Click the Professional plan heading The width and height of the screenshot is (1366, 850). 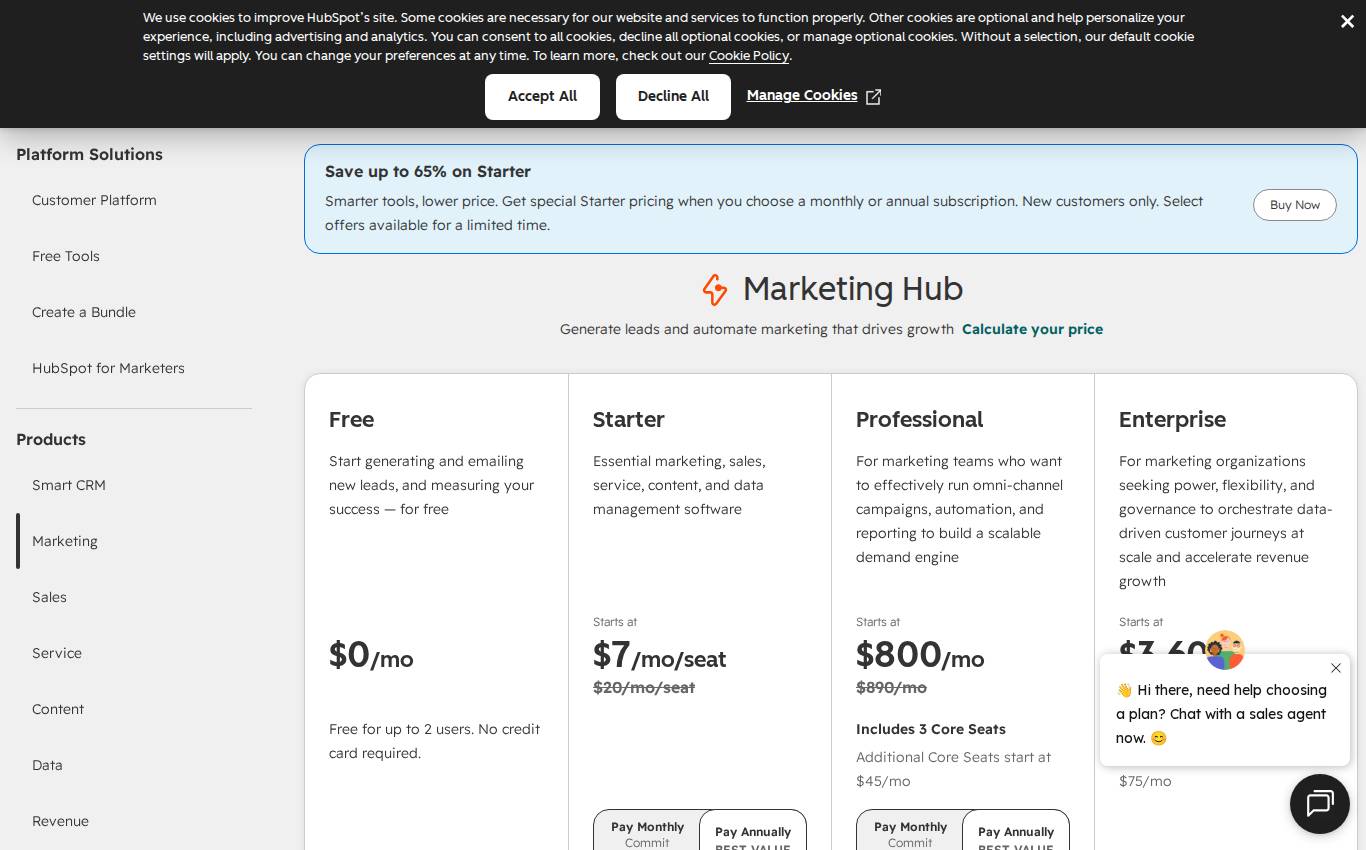tap(919, 419)
